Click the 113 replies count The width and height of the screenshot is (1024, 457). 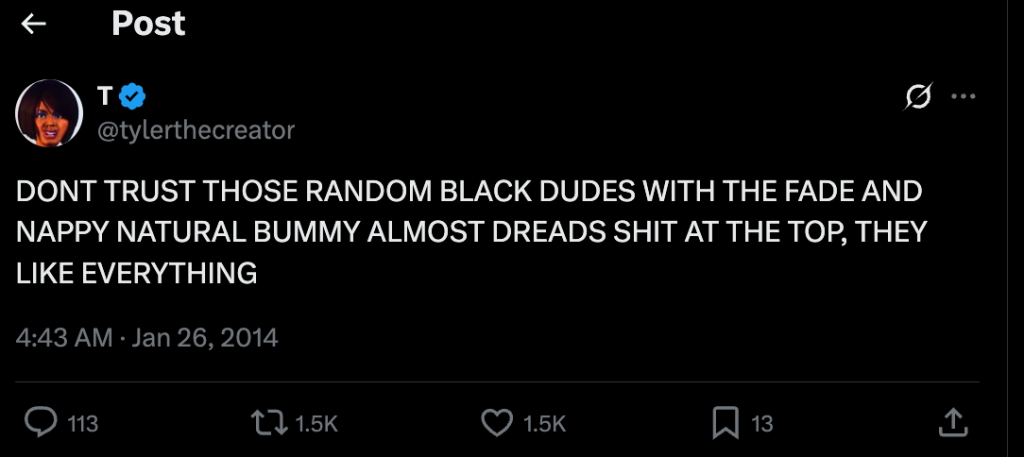point(82,424)
